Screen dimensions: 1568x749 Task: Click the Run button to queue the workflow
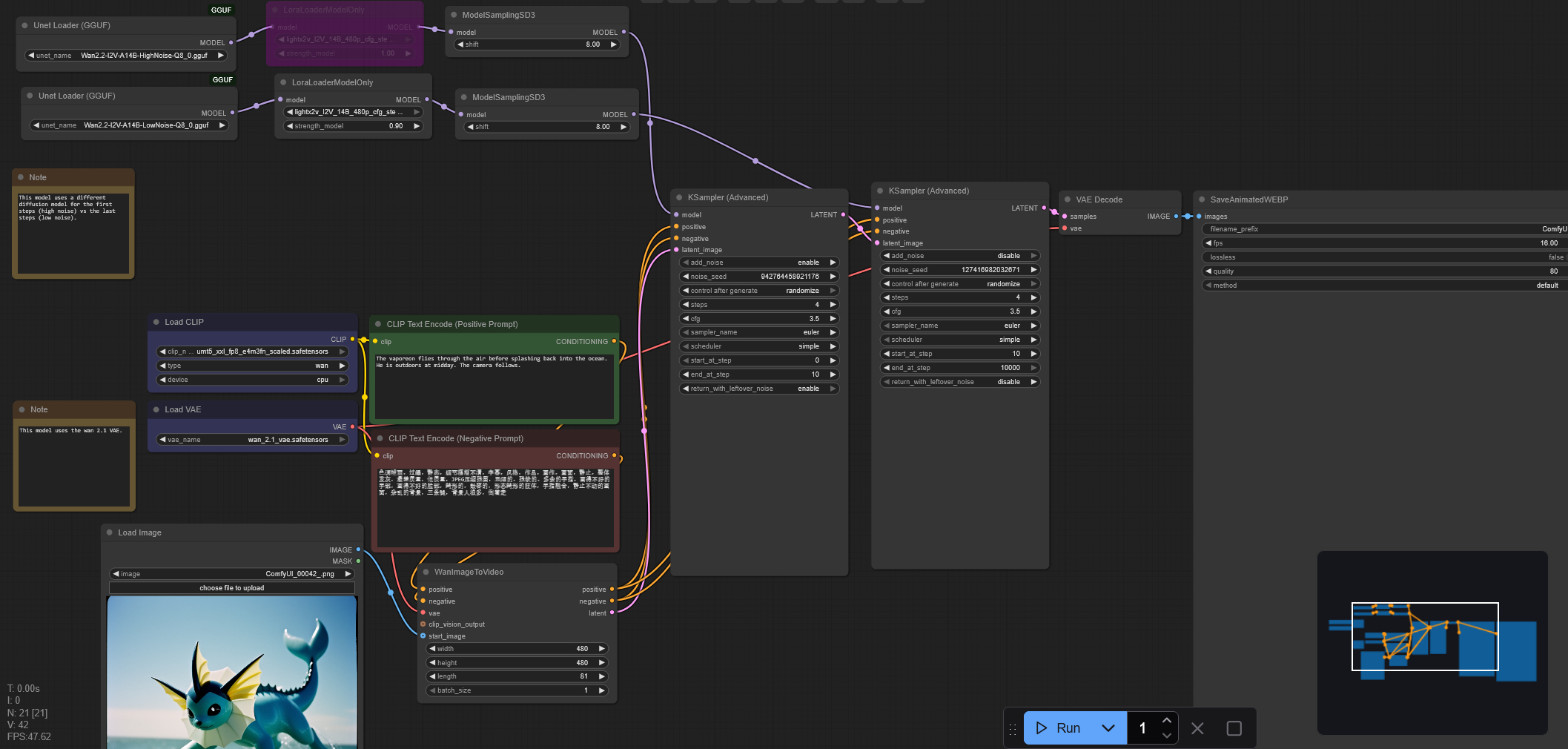tap(1059, 728)
